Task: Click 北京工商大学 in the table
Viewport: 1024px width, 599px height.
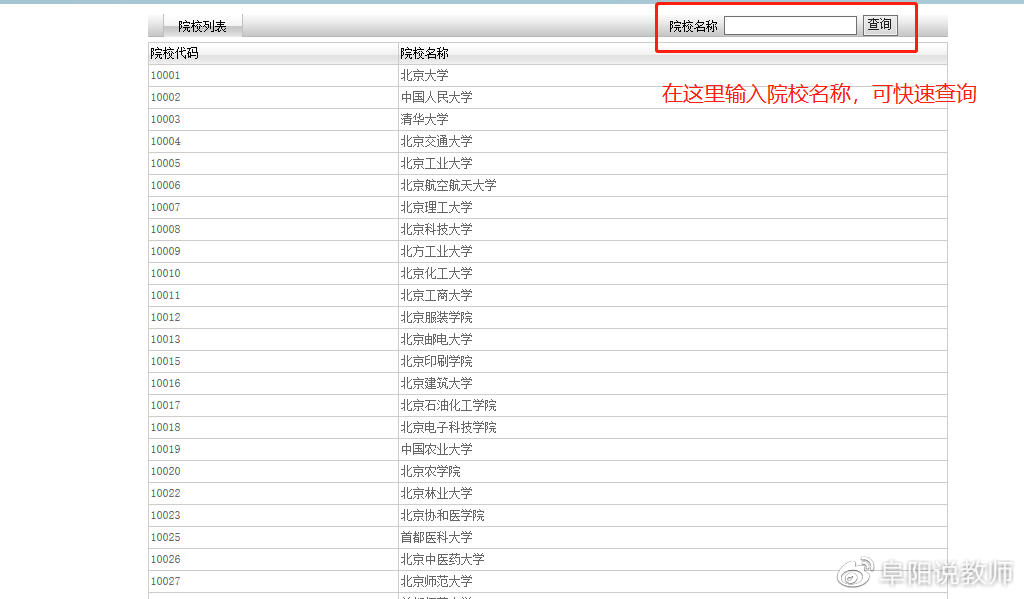Action: 436,295
